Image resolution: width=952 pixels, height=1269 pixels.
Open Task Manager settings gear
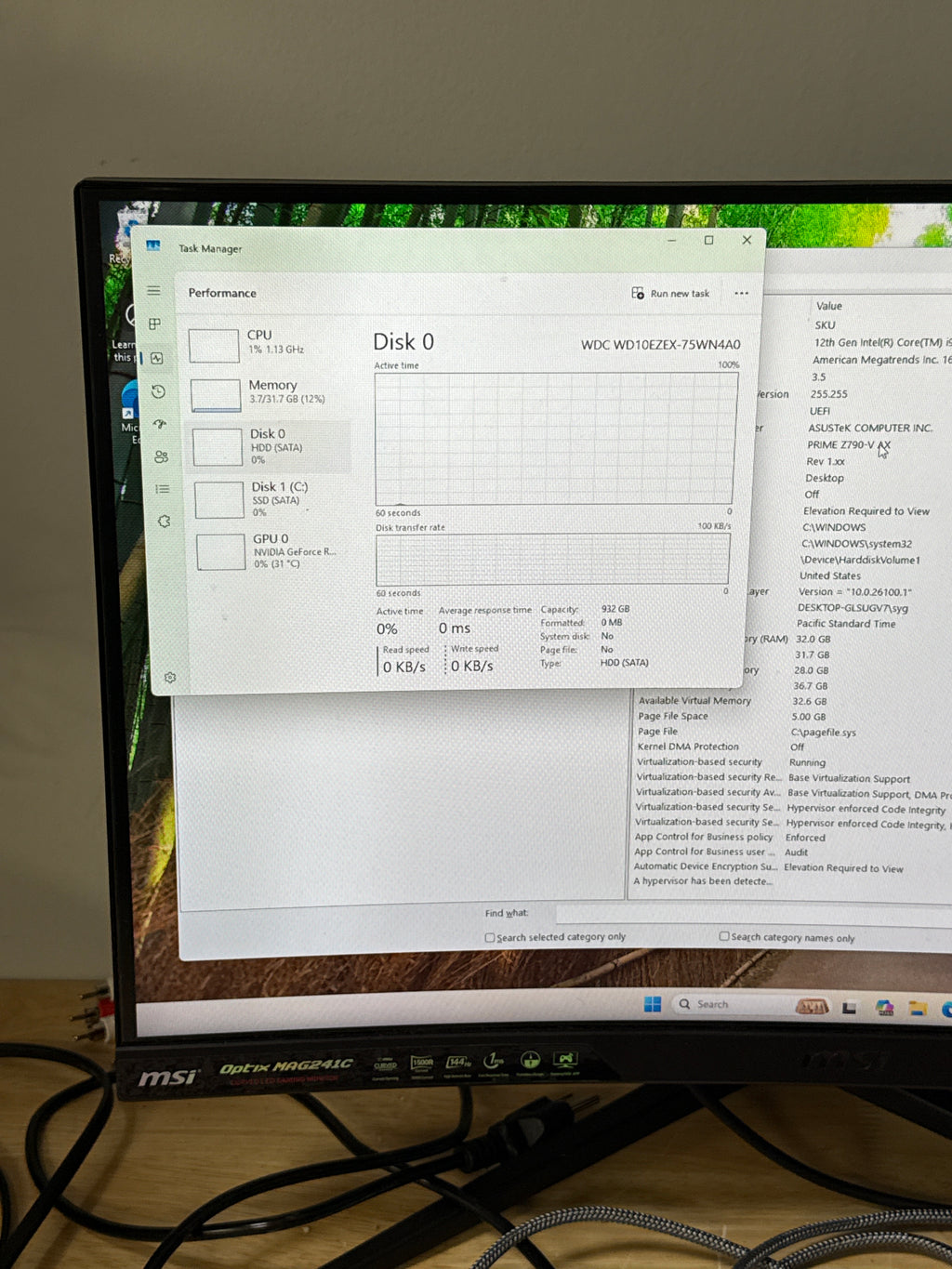(x=170, y=678)
